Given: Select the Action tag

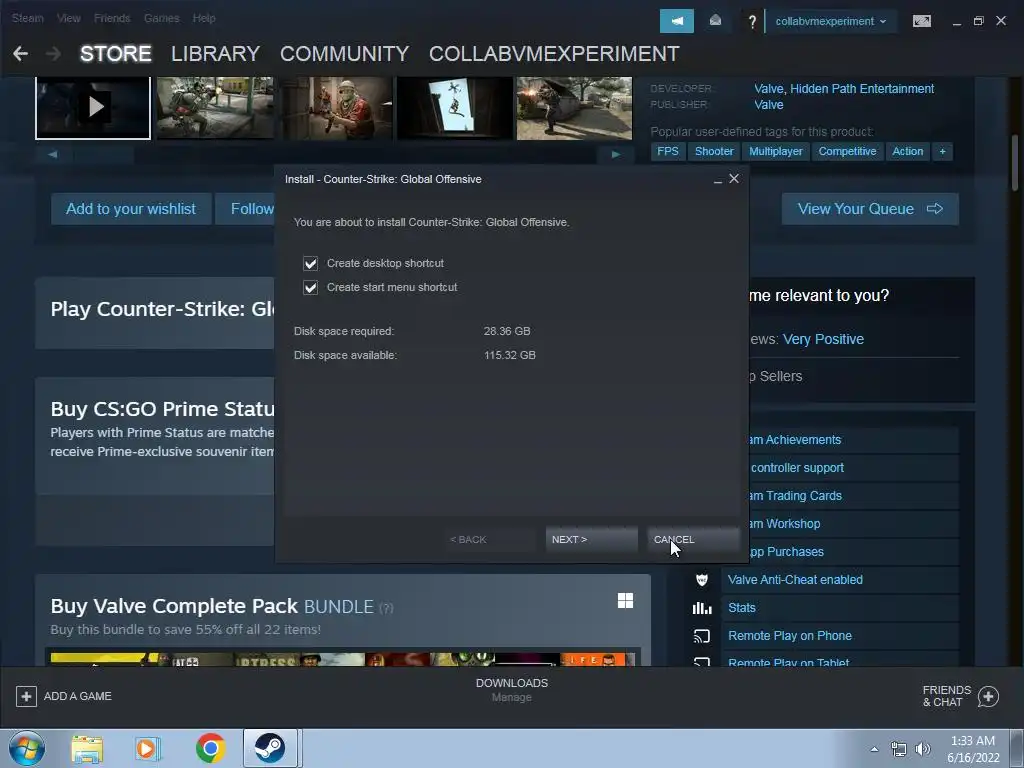Looking at the screenshot, I should (907, 152).
